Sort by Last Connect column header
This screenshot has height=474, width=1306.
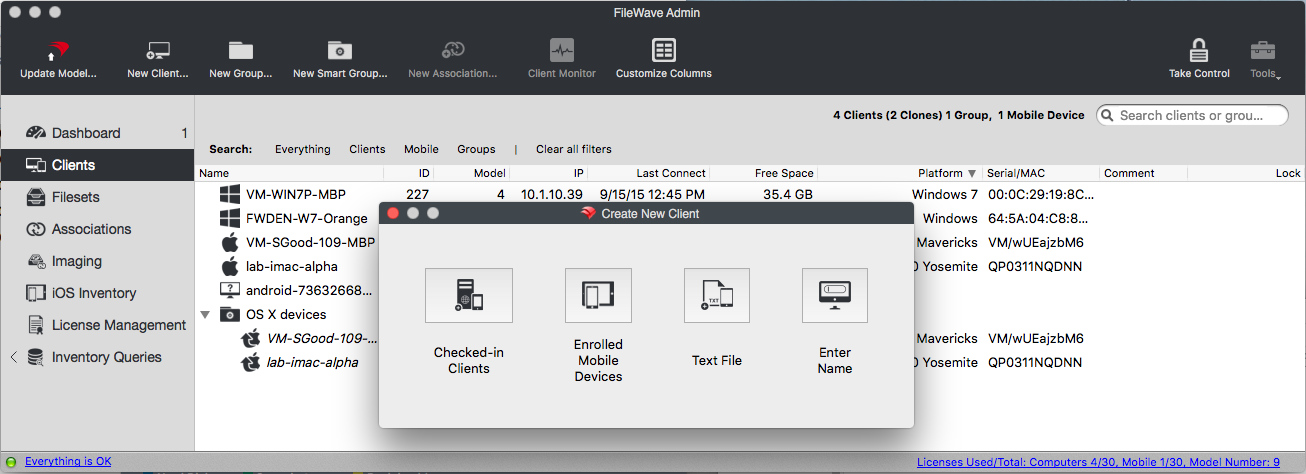(650, 173)
